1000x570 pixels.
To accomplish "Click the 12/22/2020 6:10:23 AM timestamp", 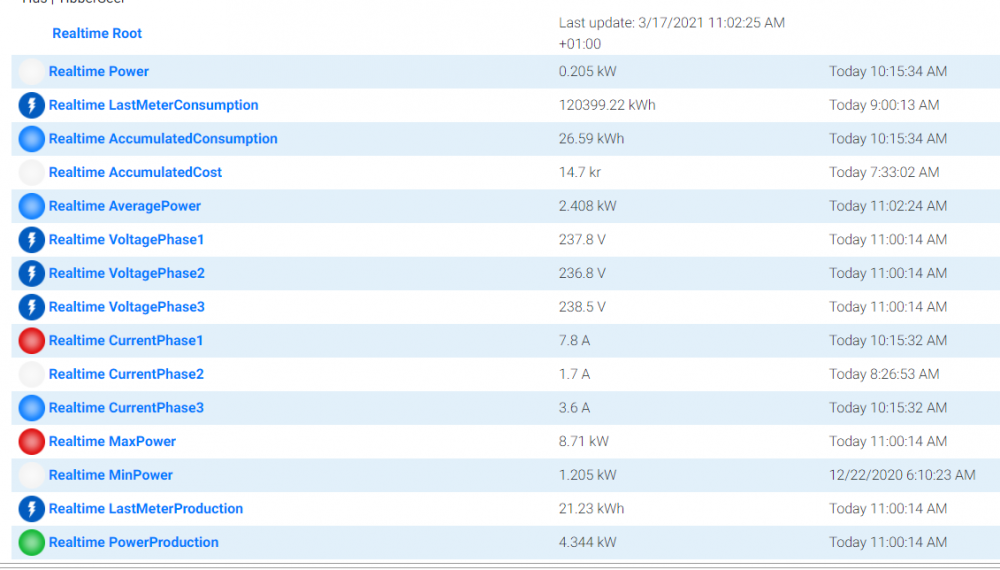I will click(902, 475).
